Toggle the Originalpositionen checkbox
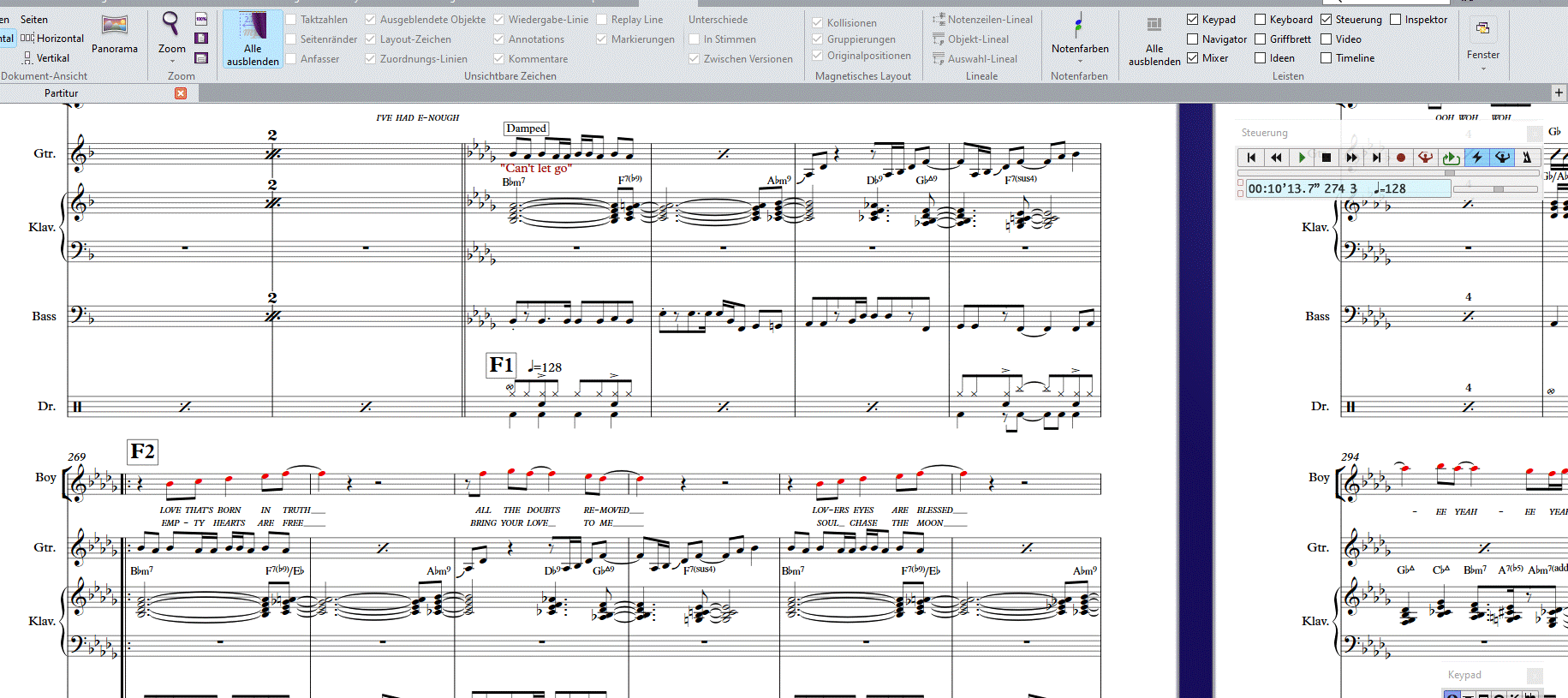1568x698 pixels. 817,56
